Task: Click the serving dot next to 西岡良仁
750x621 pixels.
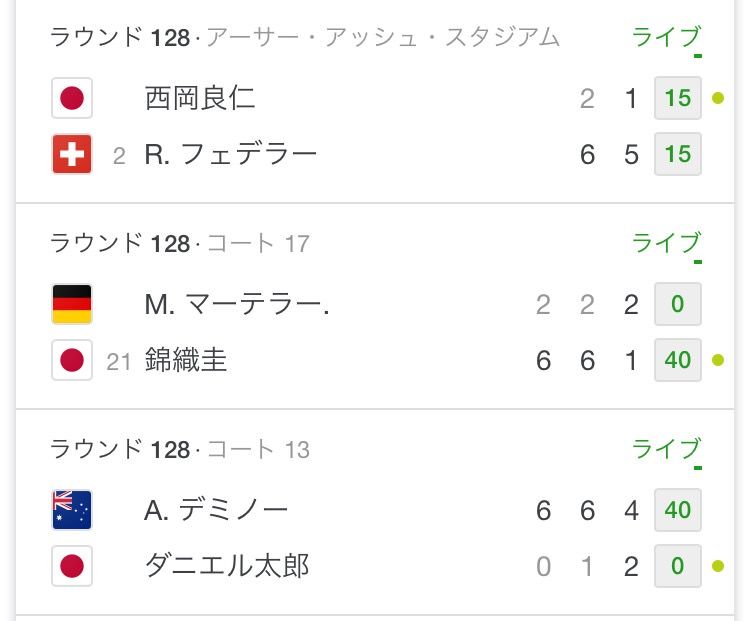Action: (x=718, y=98)
